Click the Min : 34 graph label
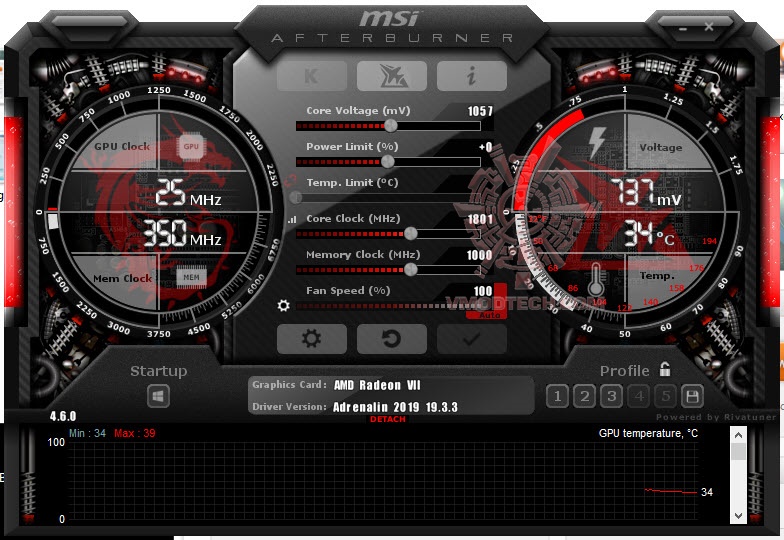 (88, 433)
